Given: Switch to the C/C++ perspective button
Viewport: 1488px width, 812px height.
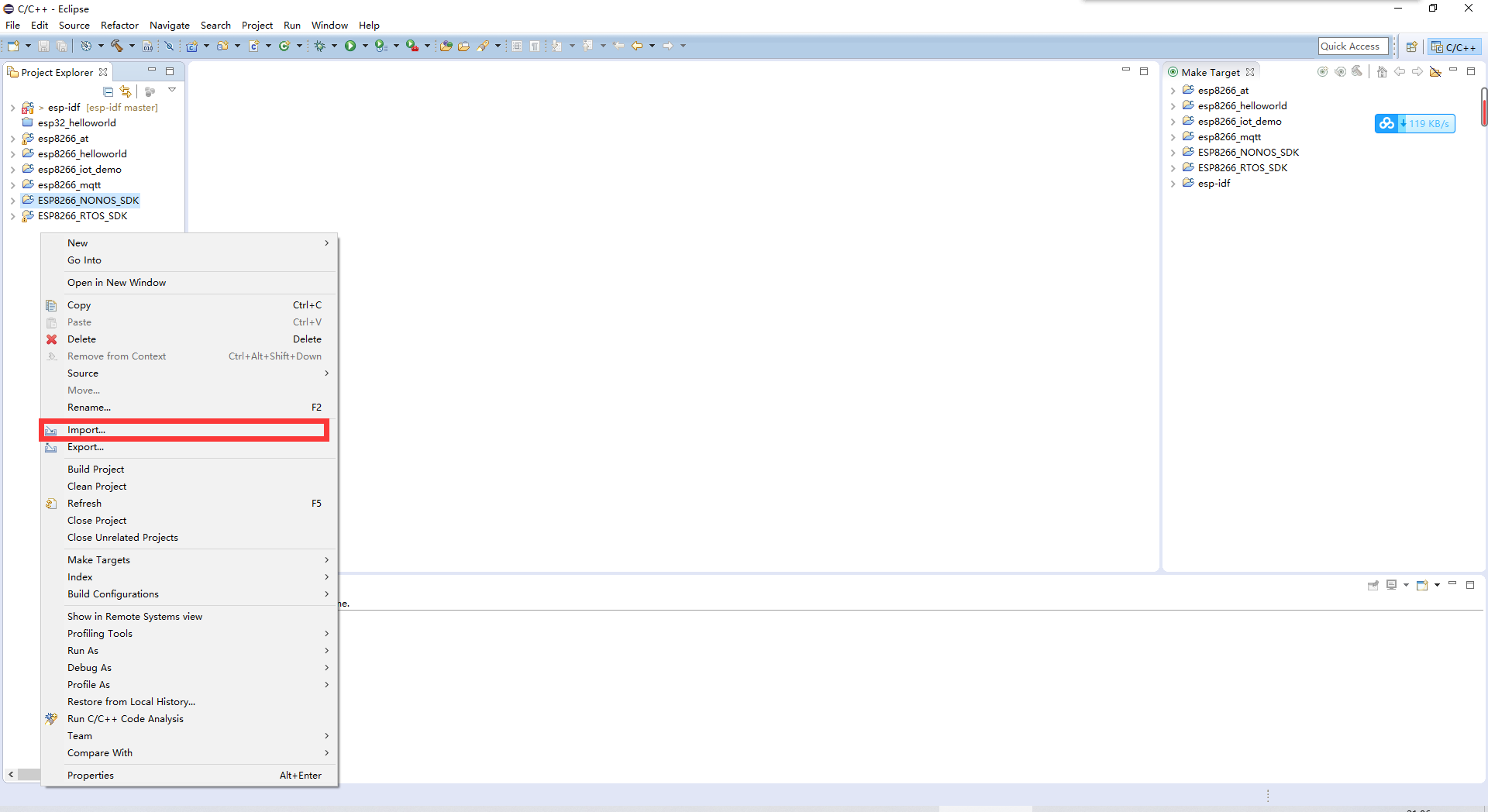Looking at the screenshot, I should [x=1455, y=47].
